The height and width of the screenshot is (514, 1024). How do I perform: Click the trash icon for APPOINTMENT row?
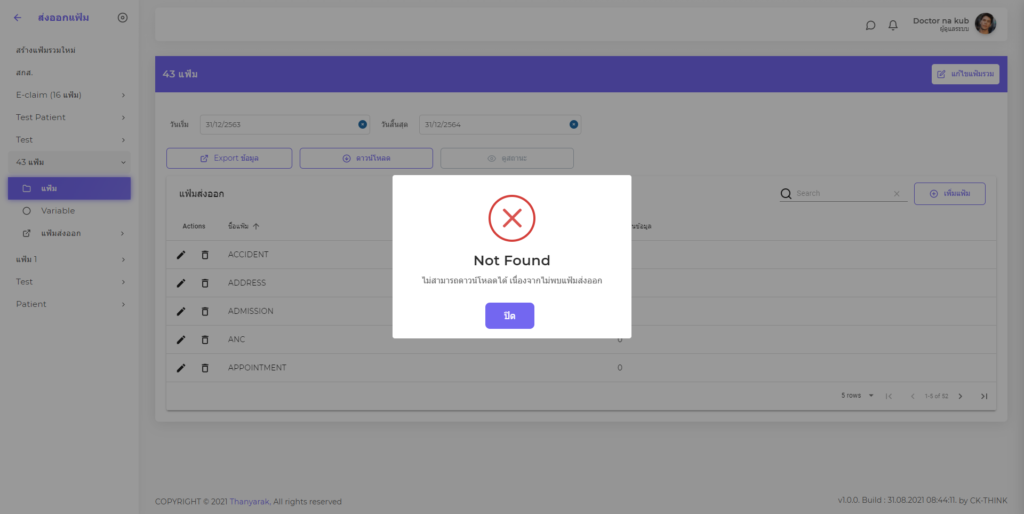205,368
